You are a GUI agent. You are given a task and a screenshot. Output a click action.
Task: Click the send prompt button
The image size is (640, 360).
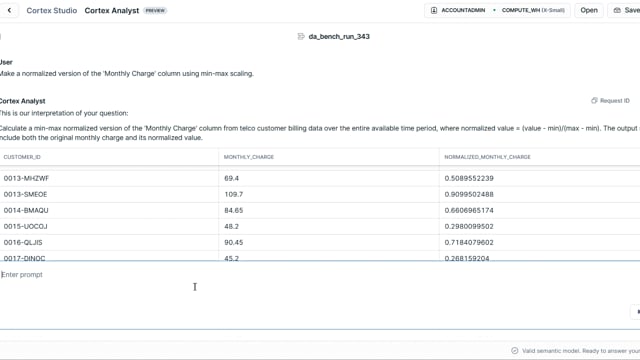(x=636, y=311)
